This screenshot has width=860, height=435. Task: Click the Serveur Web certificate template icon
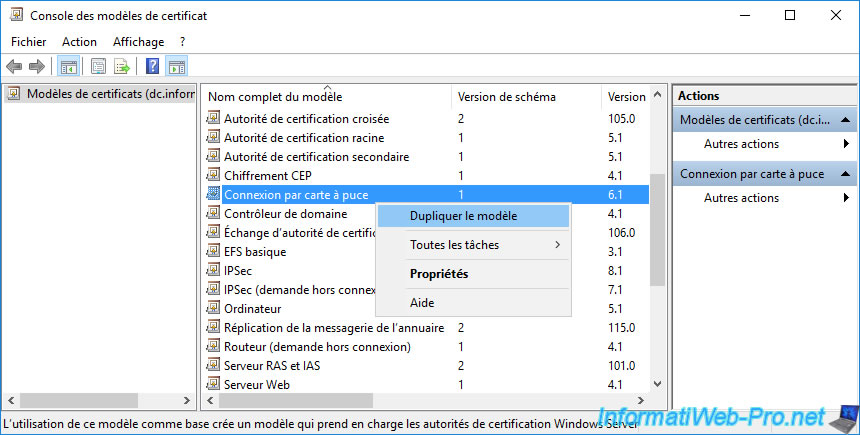(x=212, y=384)
